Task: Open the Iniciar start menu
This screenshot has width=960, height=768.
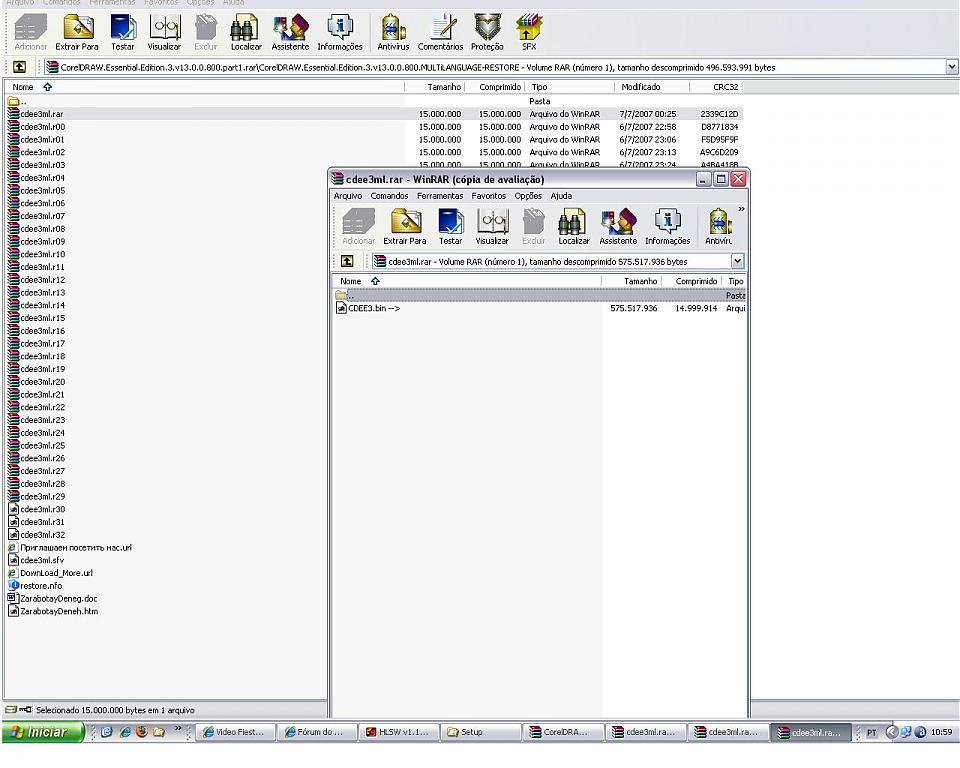Action: (x=43, y=732)
